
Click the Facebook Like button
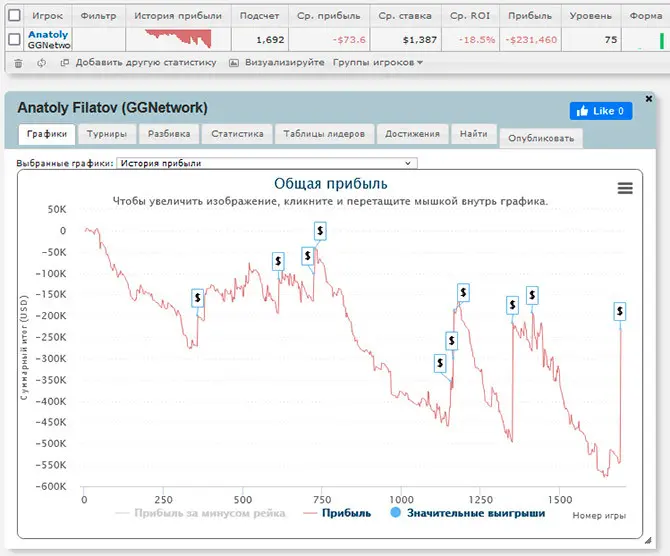[601, 111]
